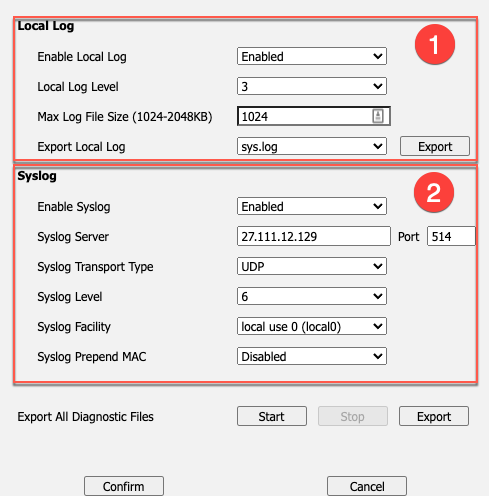Click the Local Log Level label
The width and height of the screenshot is (489, 502).
[78, 87]
